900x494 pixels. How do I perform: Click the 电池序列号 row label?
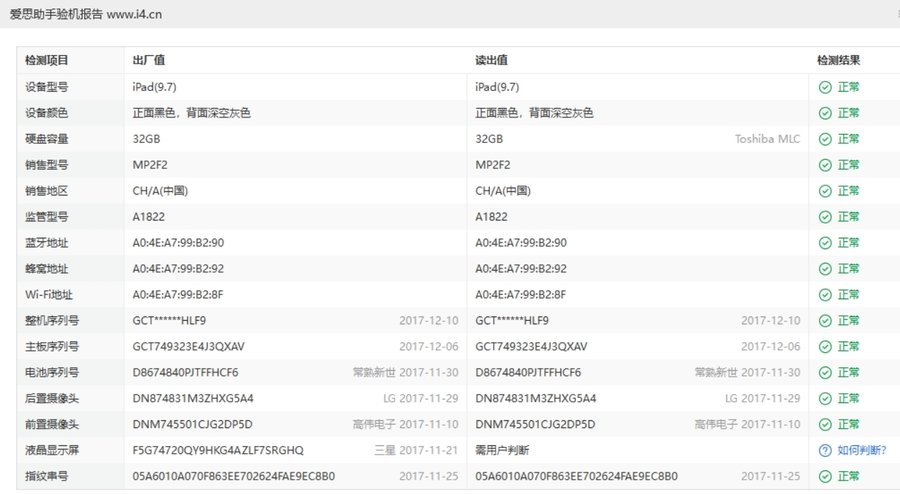point(52,372)
